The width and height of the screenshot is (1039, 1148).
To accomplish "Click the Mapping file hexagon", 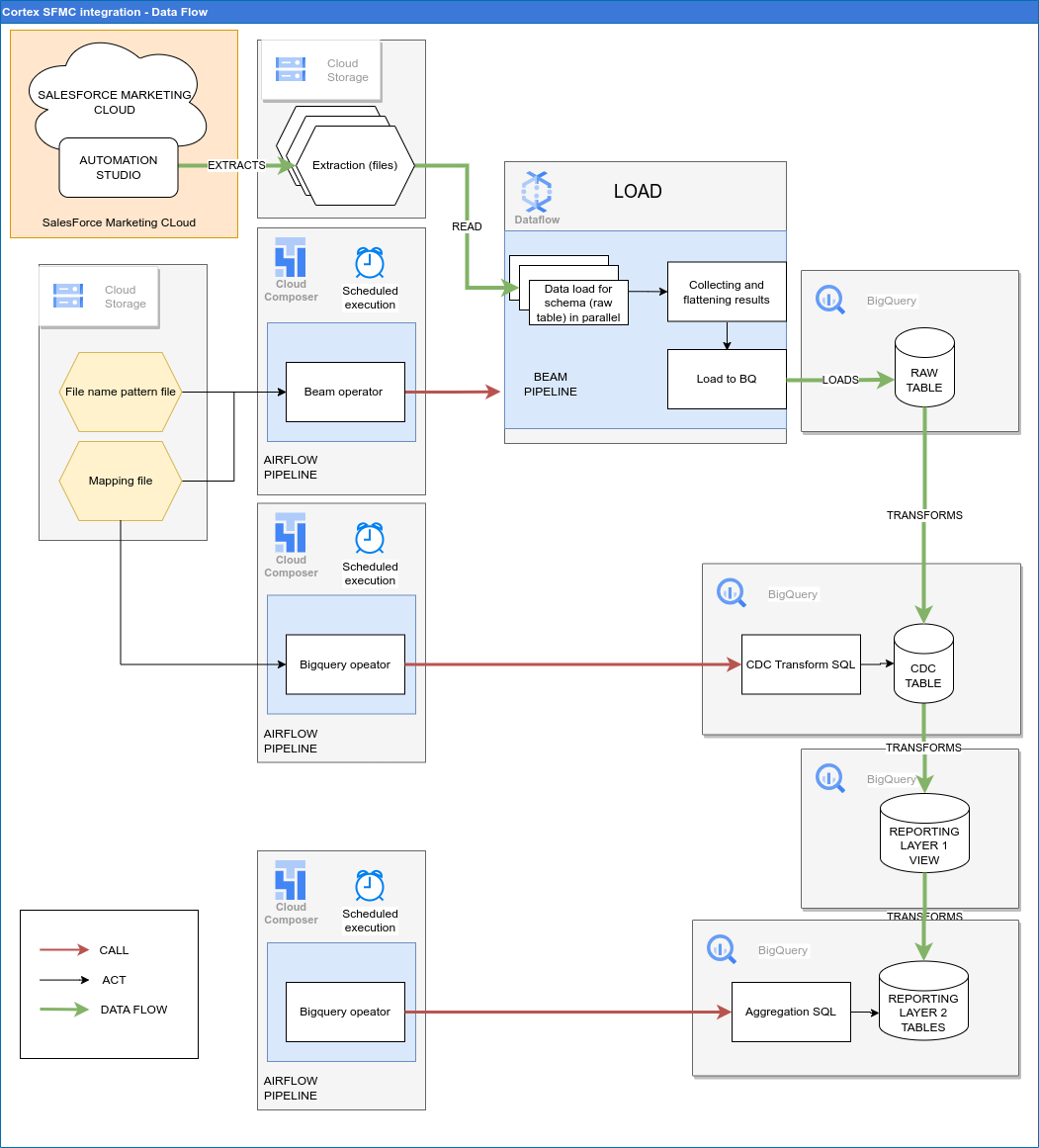I will [120, 482].
